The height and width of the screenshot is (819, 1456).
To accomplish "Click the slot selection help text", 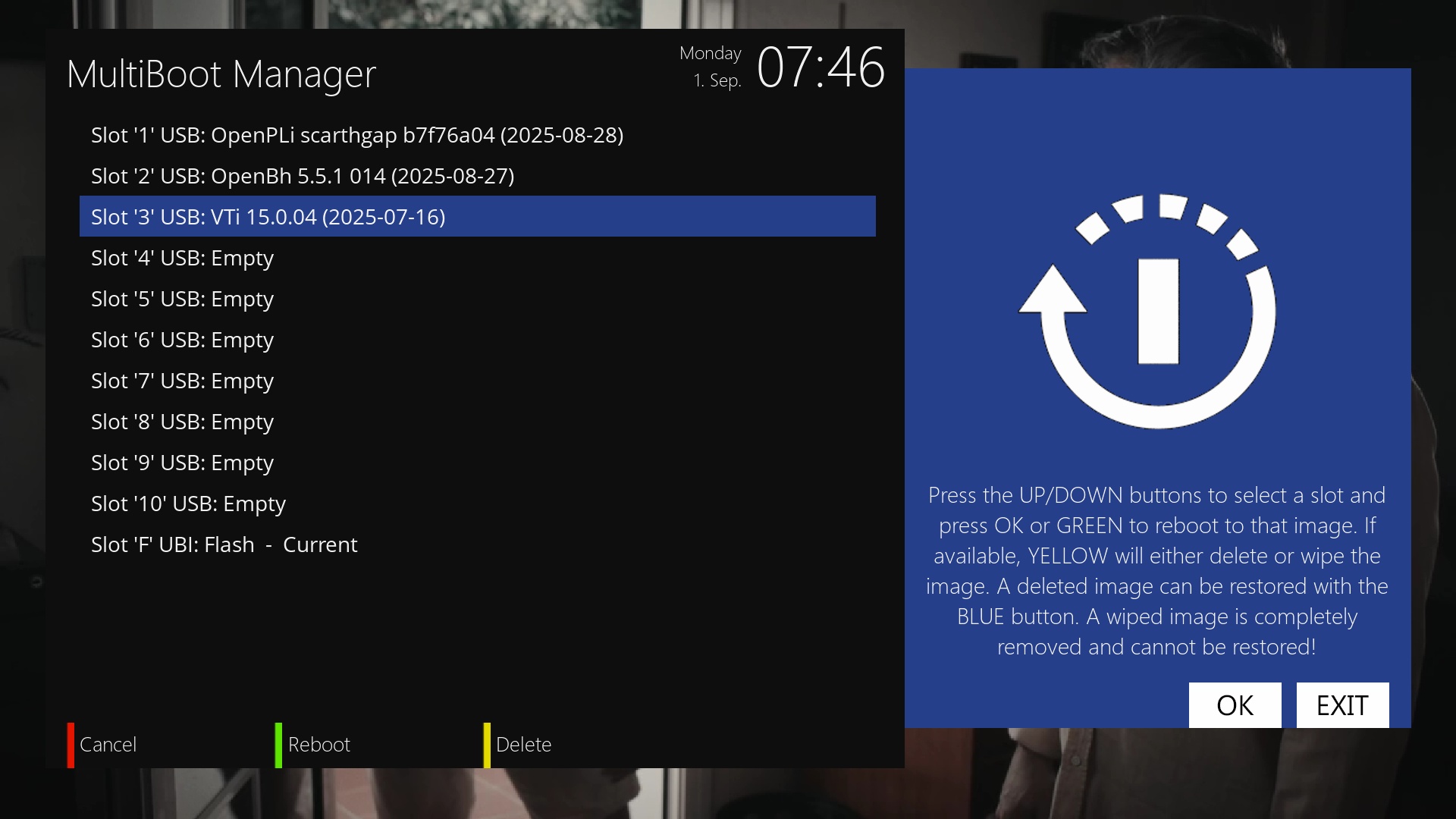I will (x=1157, y=571).
